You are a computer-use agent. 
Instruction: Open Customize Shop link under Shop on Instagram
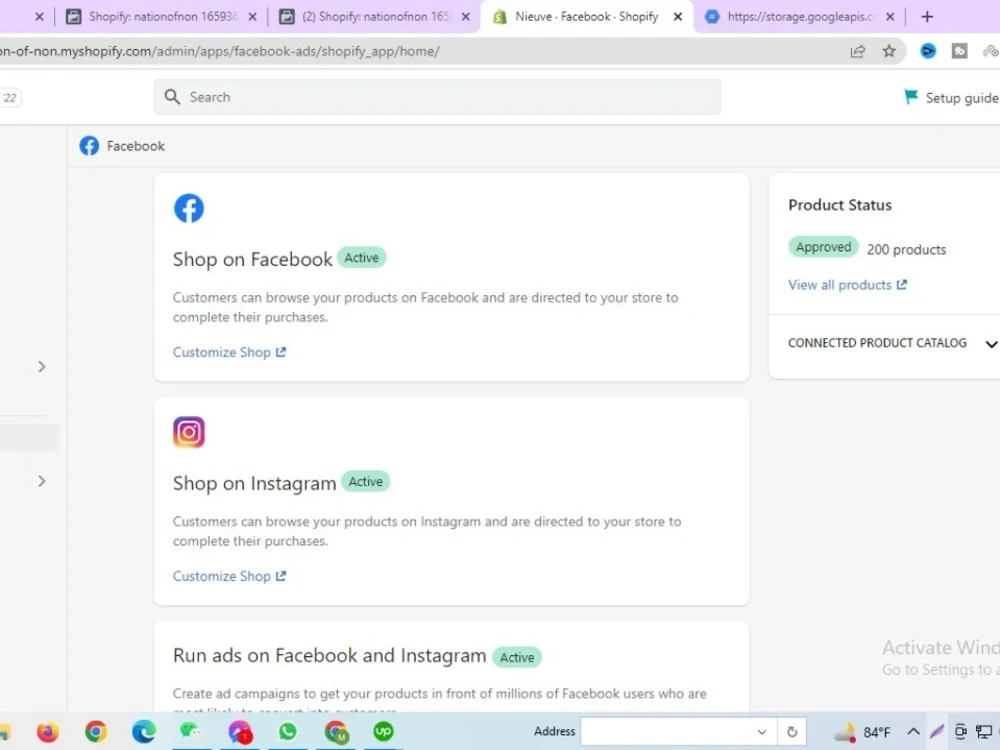click(229, 576)
